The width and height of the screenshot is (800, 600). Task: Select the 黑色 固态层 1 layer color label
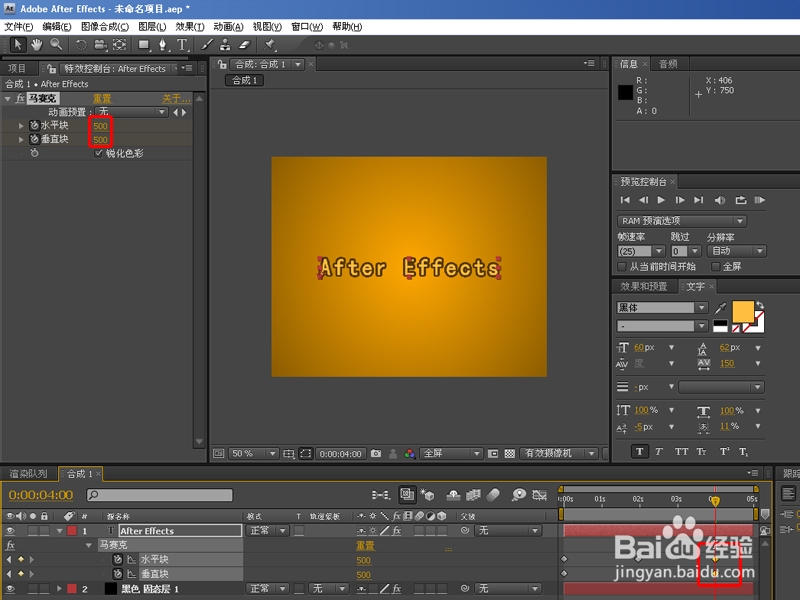pyautogui.click(x=72, y=588)
